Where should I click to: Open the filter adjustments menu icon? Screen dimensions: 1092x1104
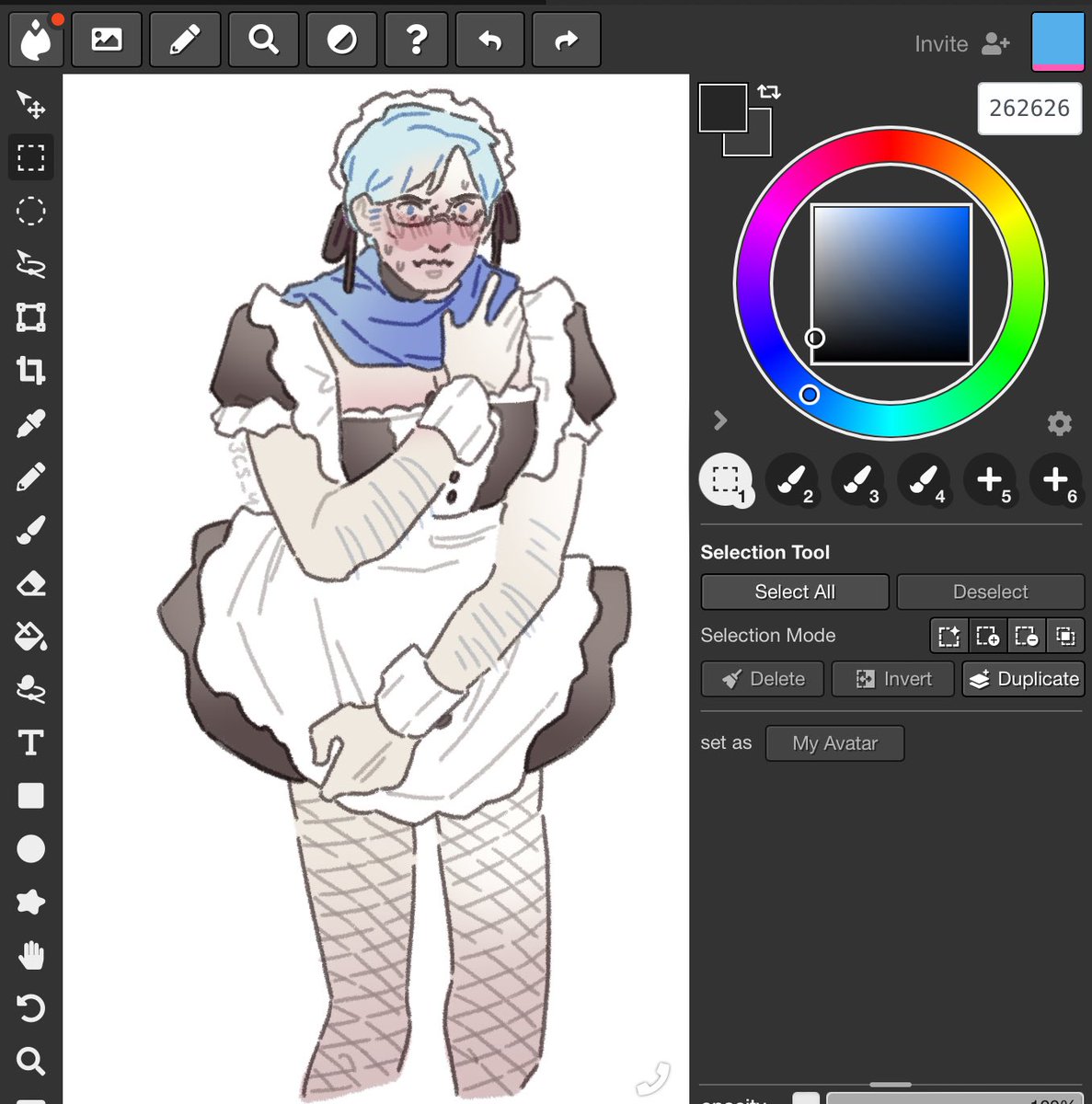click(341, 40)
